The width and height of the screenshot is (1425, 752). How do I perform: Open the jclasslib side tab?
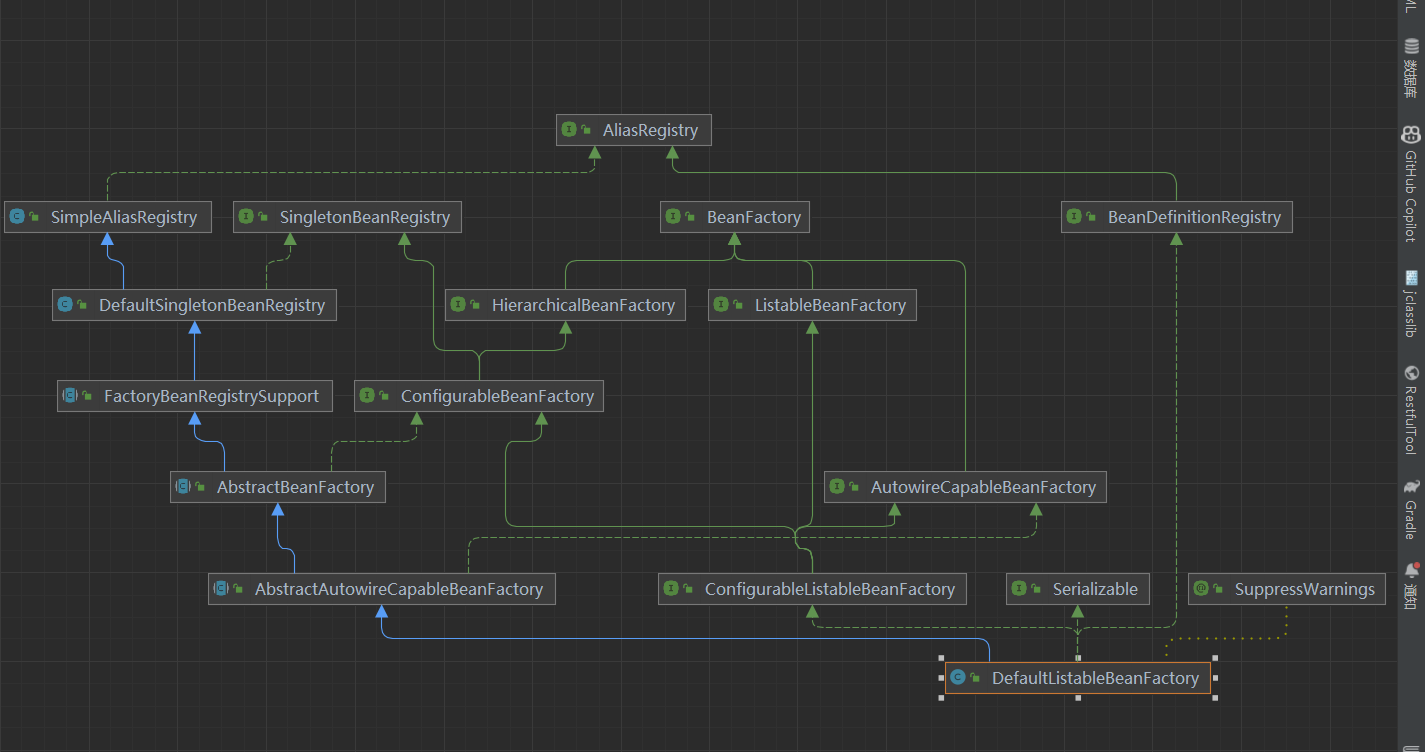(x=1411, y=303)
